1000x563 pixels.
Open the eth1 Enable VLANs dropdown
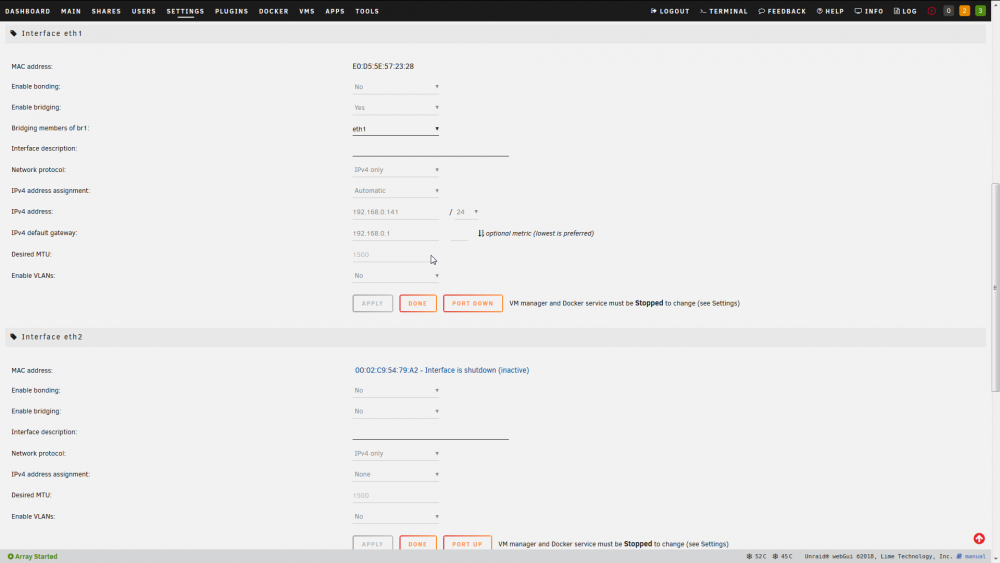click(395, 275)
